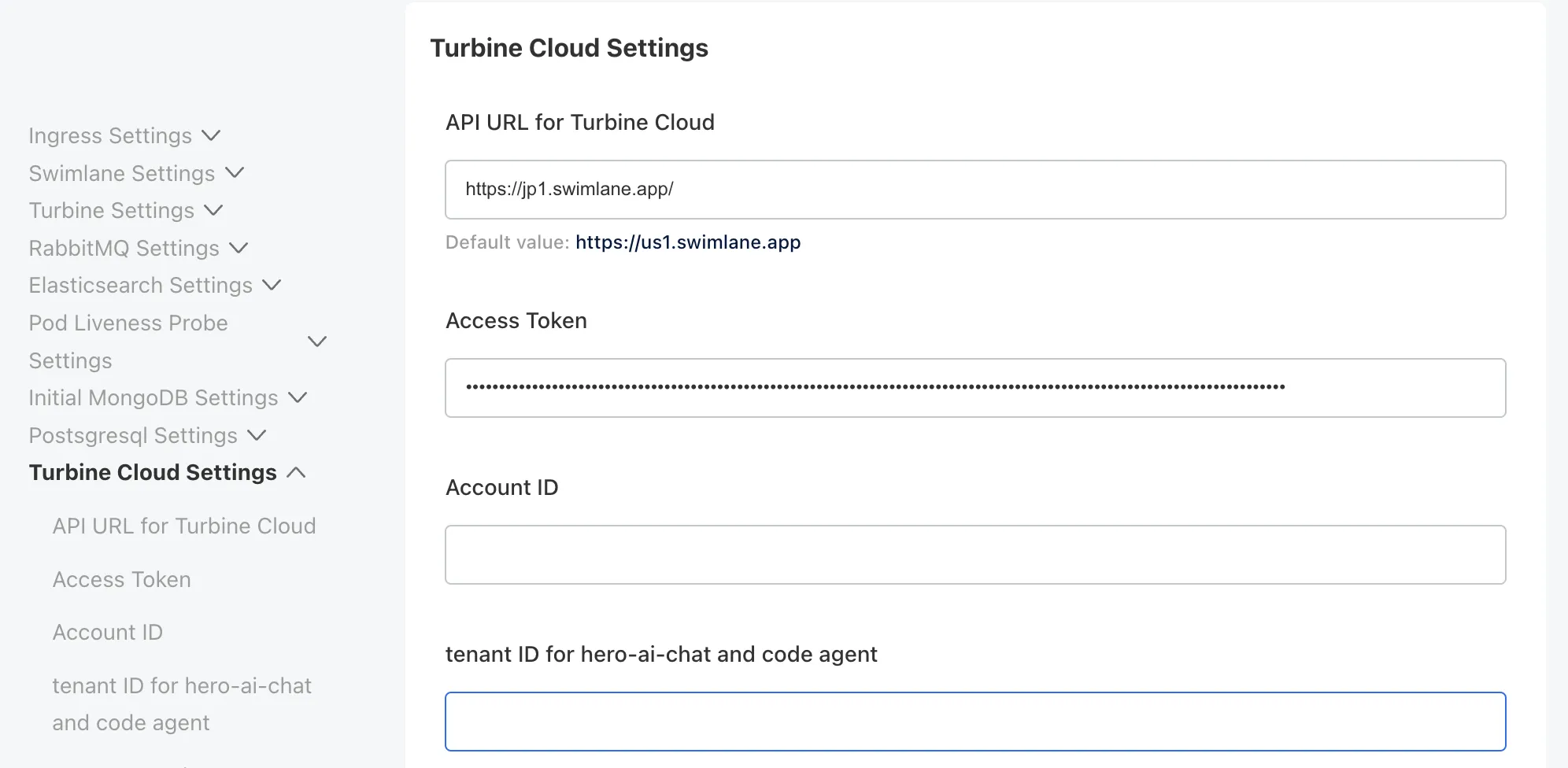This screenshot has width=1568, height=768.
Task: Collapse the Turbine Cloud Settings chevron
Action: tap(296, 472)
